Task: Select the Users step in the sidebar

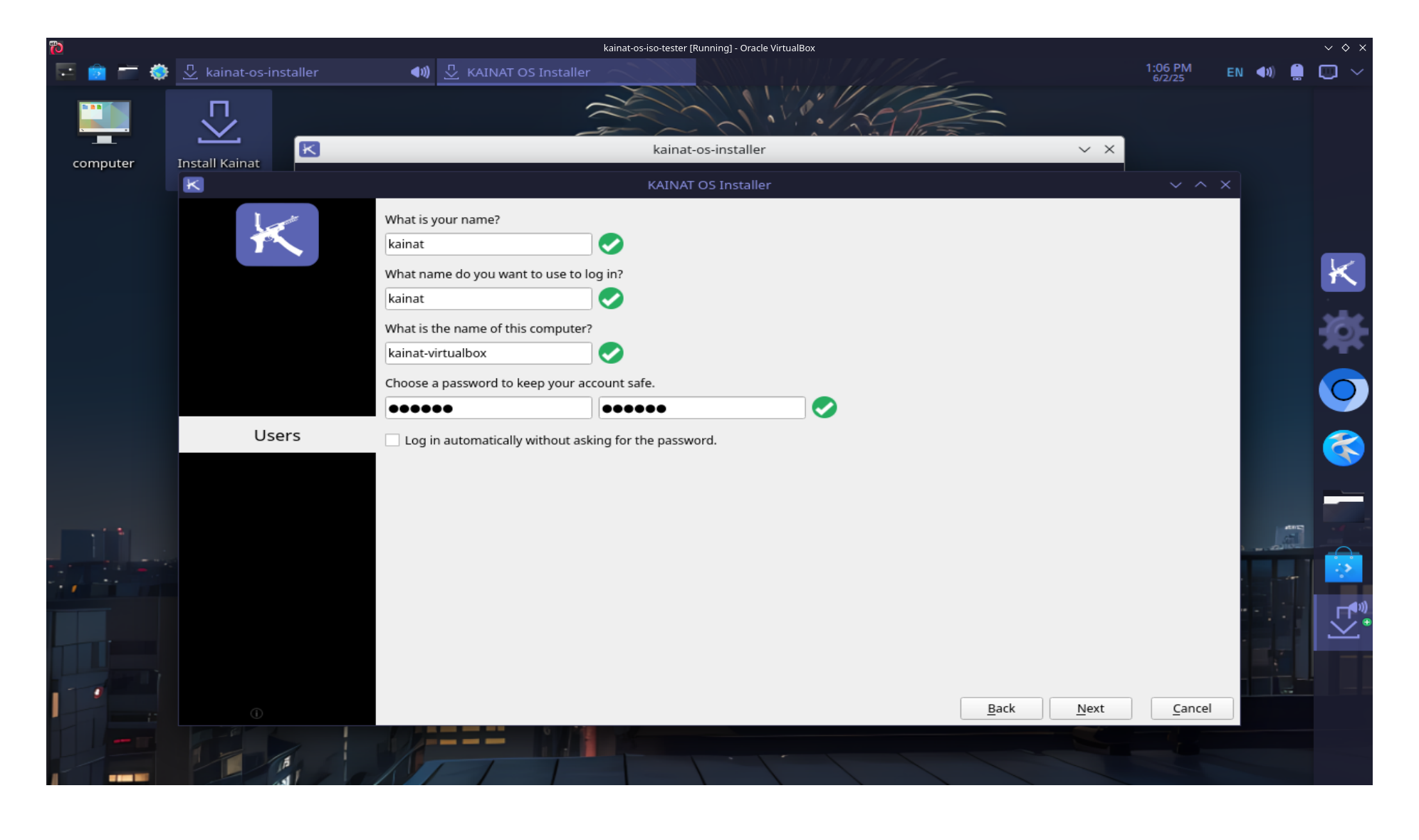Action: coord(277,435)
